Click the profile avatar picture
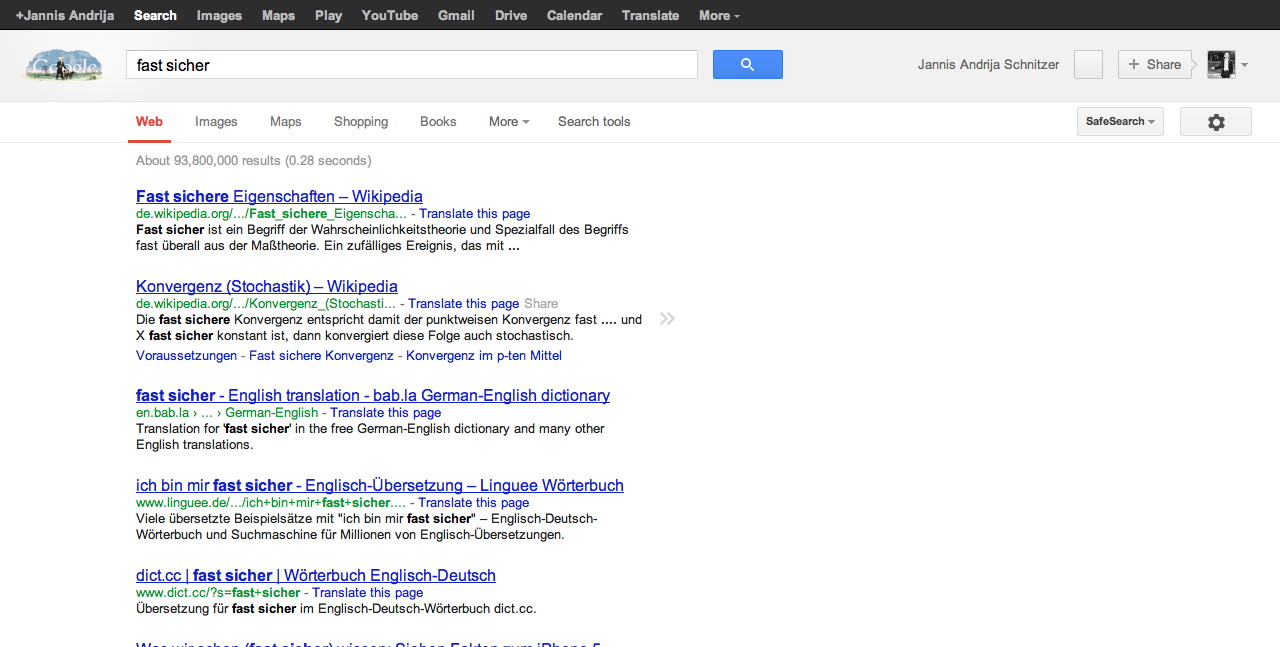1280x647 pixels. (1221, 64)
